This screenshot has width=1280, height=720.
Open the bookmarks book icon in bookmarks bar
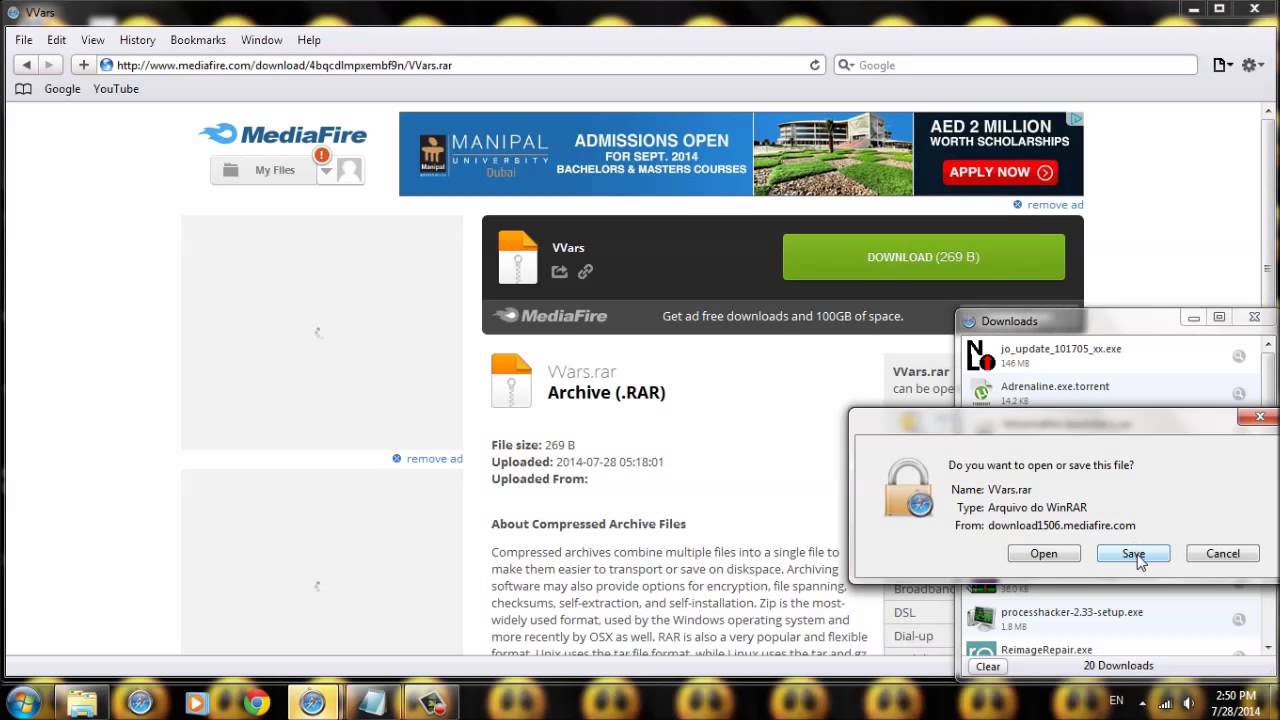[23, 89]
